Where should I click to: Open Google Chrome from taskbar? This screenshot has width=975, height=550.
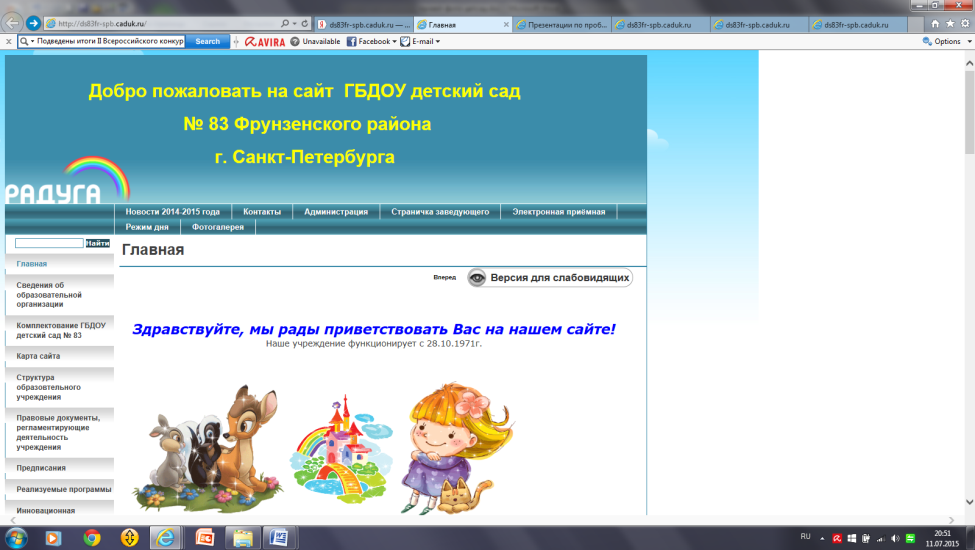point(92,538)
